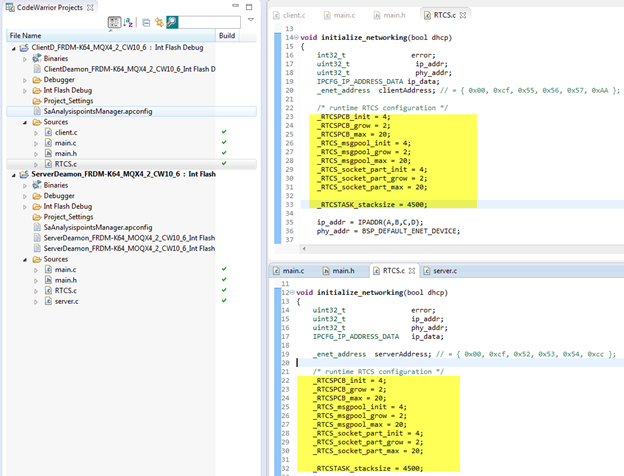This screenshot has width=624, height=476.
Task: Click the Sources folder icon under ServerDeamon
Action: [37, 259]
